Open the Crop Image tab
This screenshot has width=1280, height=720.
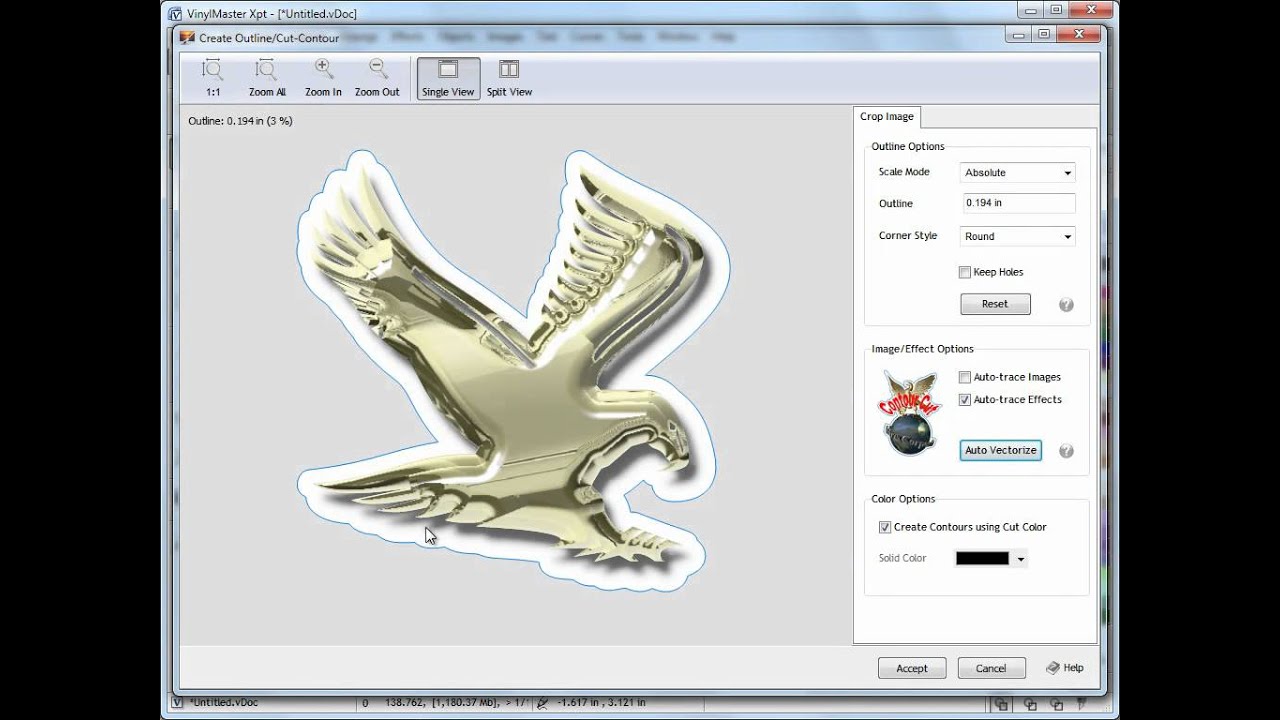click(887, 117)
